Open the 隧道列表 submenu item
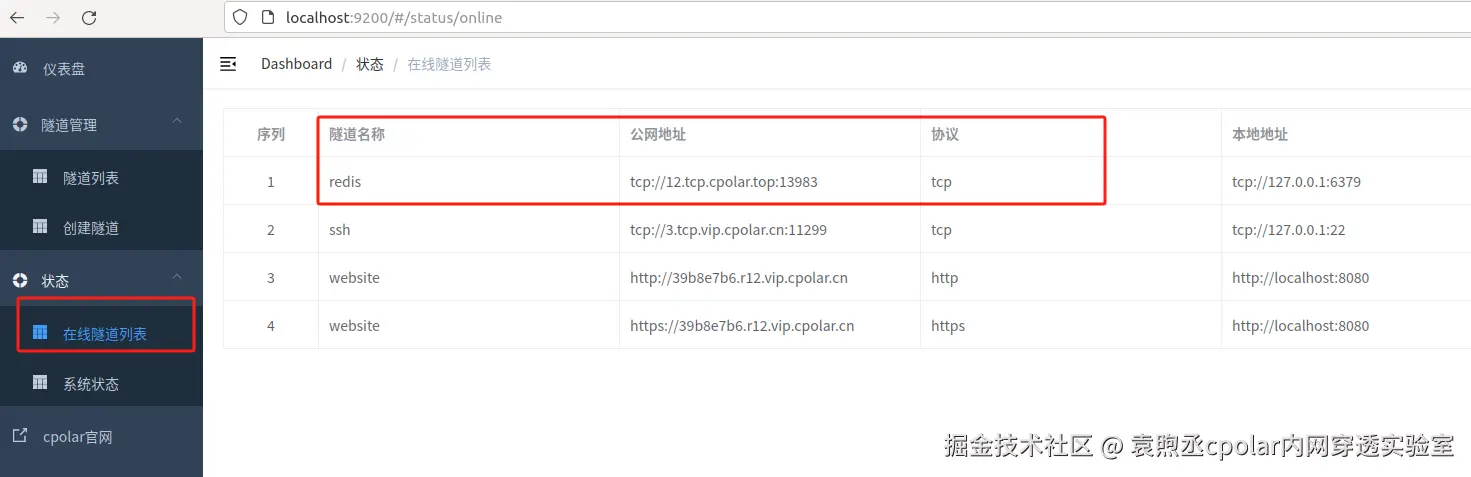 click(101, 177)
